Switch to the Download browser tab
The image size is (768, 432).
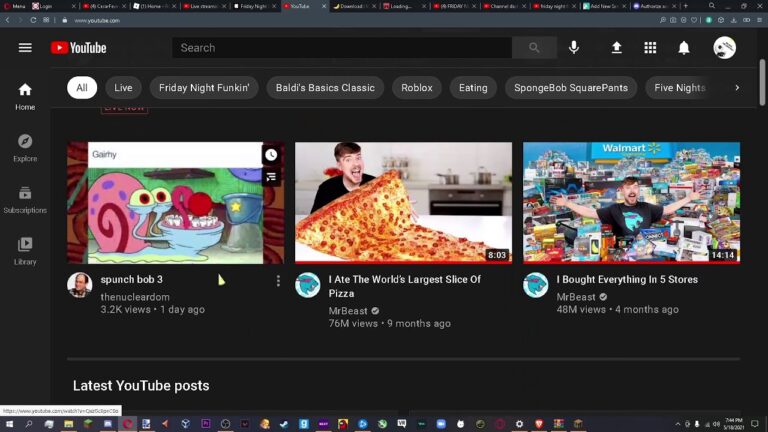[x=354, y=6]
